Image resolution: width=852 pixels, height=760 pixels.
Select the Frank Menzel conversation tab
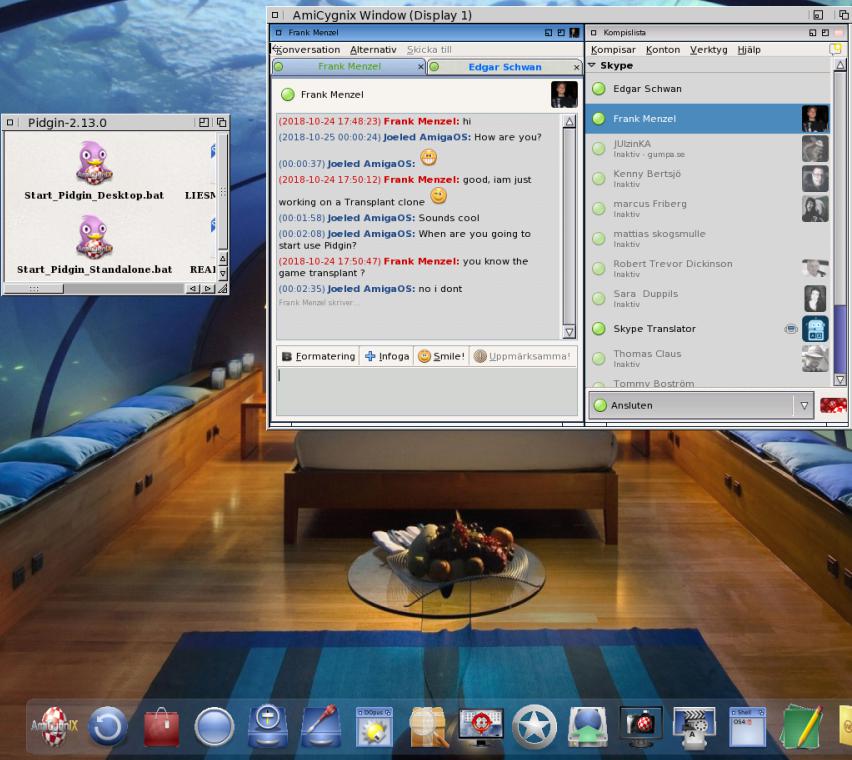tap(349, 66)
